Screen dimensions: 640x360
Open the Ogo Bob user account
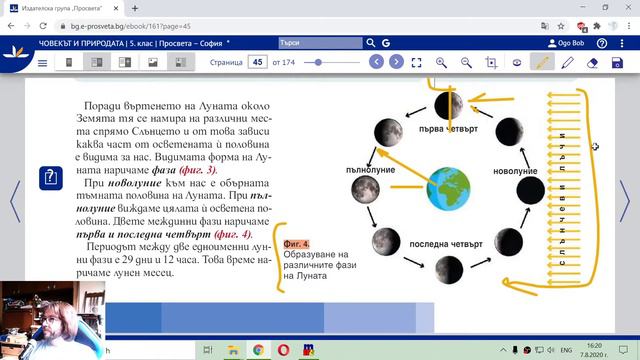click(566, 43)
